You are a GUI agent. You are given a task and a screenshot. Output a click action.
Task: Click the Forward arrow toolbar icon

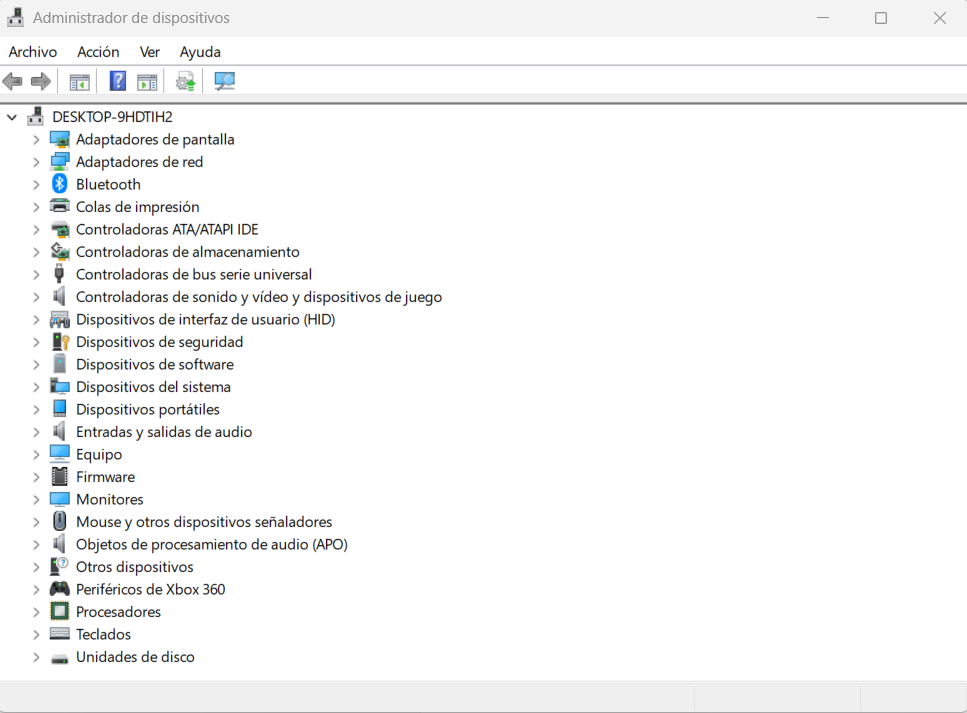tap(41, 81)
